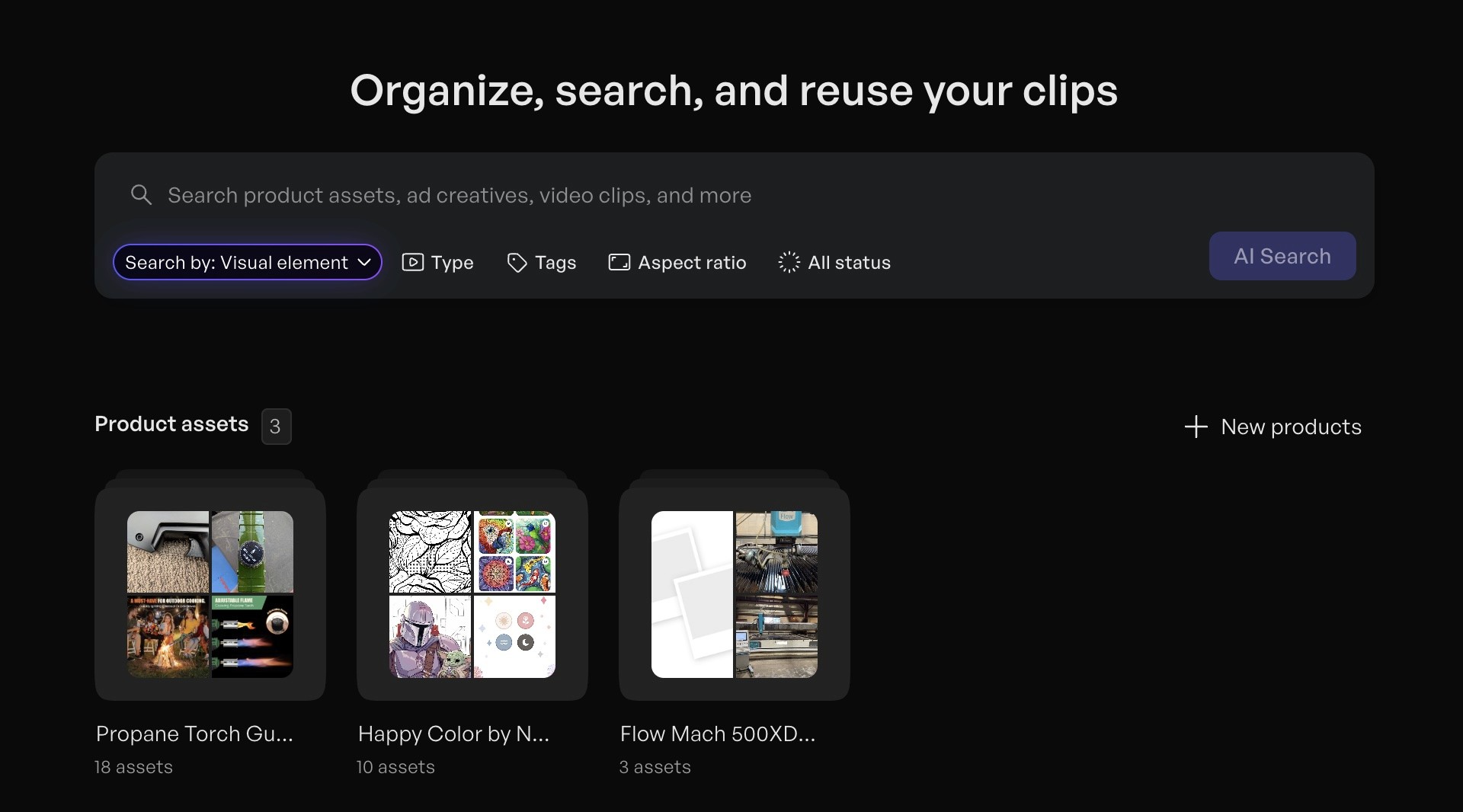The height and width of the screenshot is (812, 1463).
Task: Click New products to add a product
Action: pyautogui.click(x=1290, y=427)
